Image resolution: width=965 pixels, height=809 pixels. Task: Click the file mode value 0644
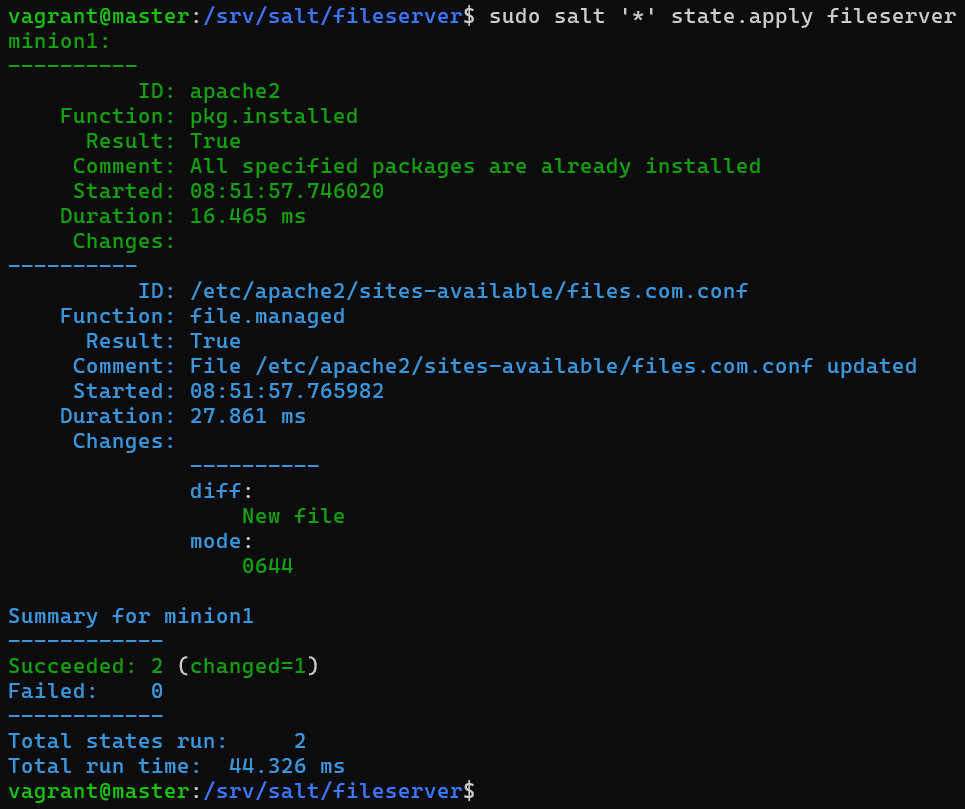pos(267,566)
